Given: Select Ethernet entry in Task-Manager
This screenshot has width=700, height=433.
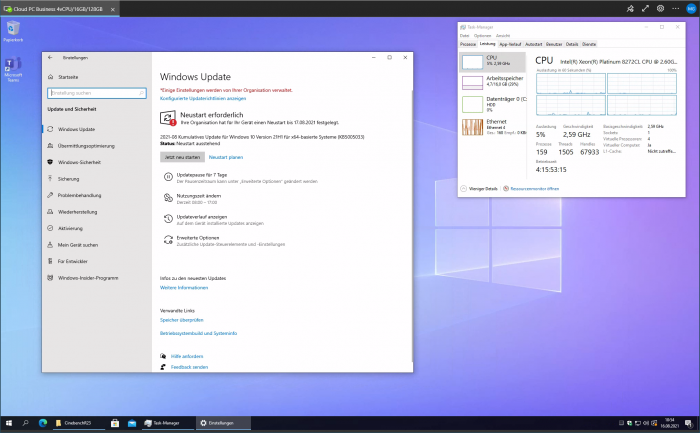Looking at the screenshot, I should tap(493, 127).
